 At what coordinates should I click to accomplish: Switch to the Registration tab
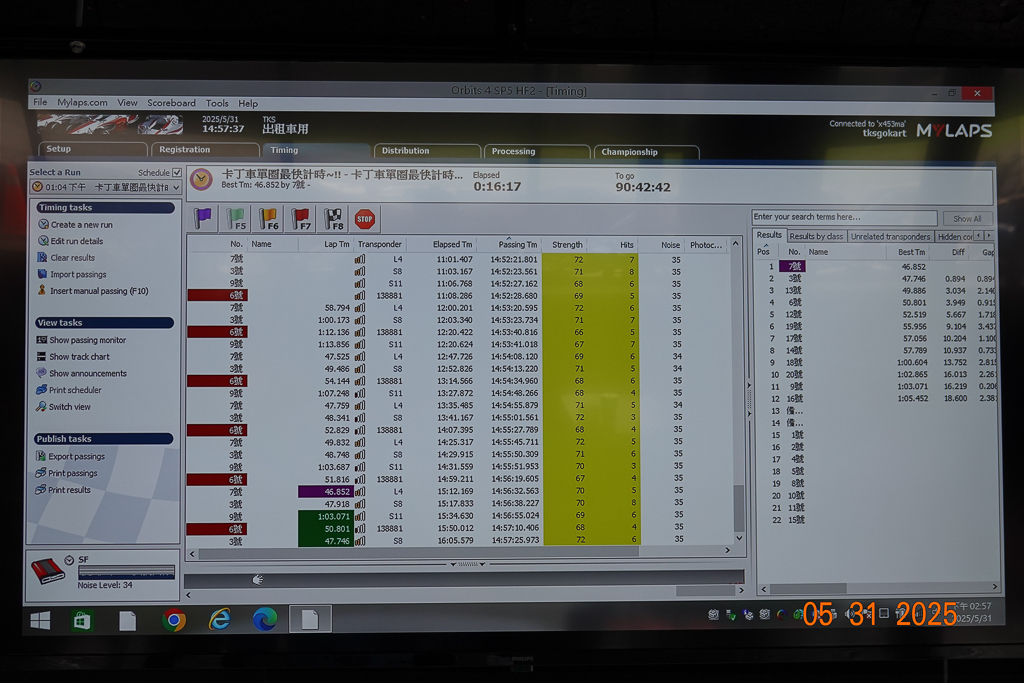point(184,150)
